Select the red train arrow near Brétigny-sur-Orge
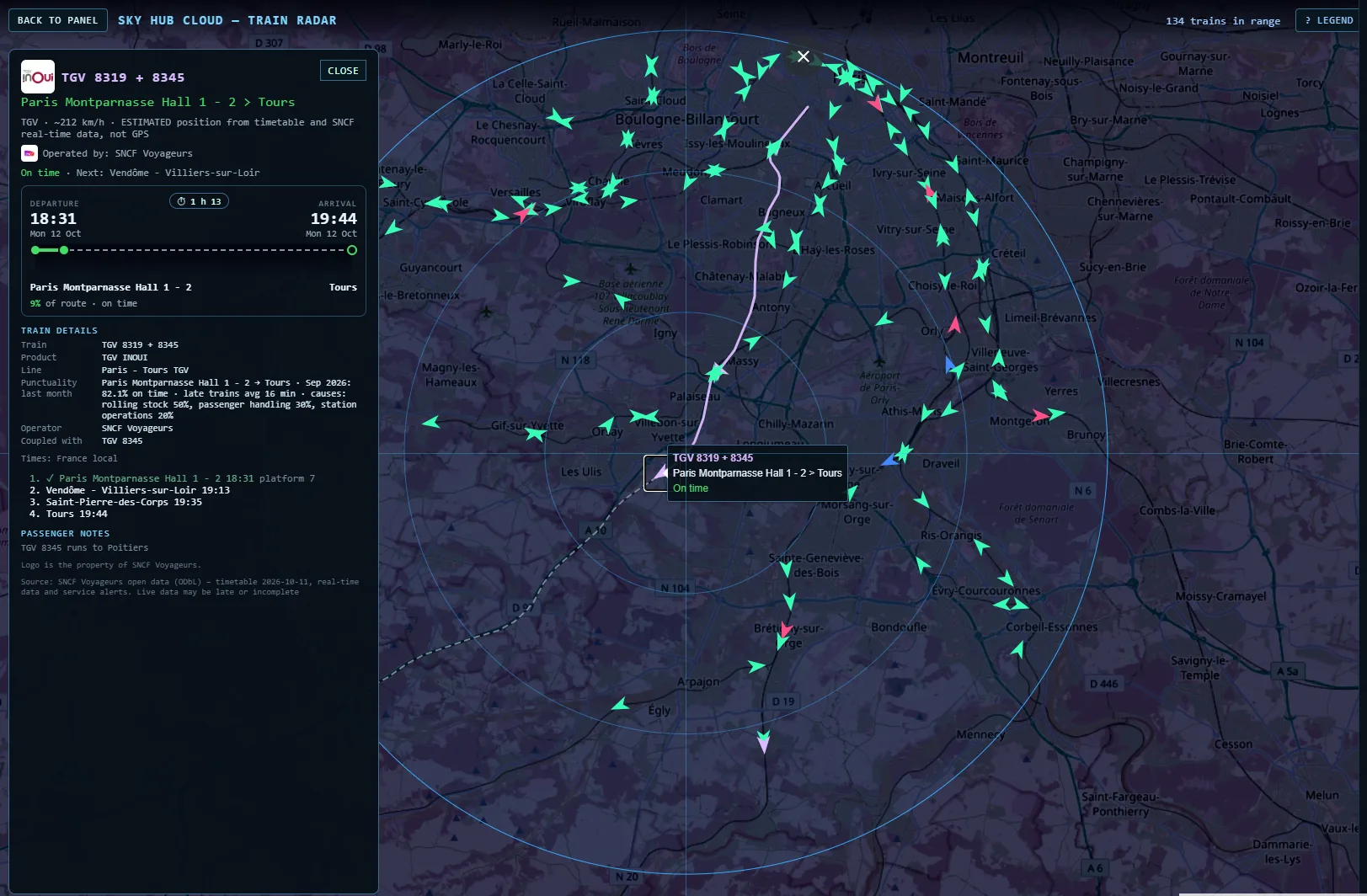The height and width of the screenshot is (896, 1367). point(786,629)
